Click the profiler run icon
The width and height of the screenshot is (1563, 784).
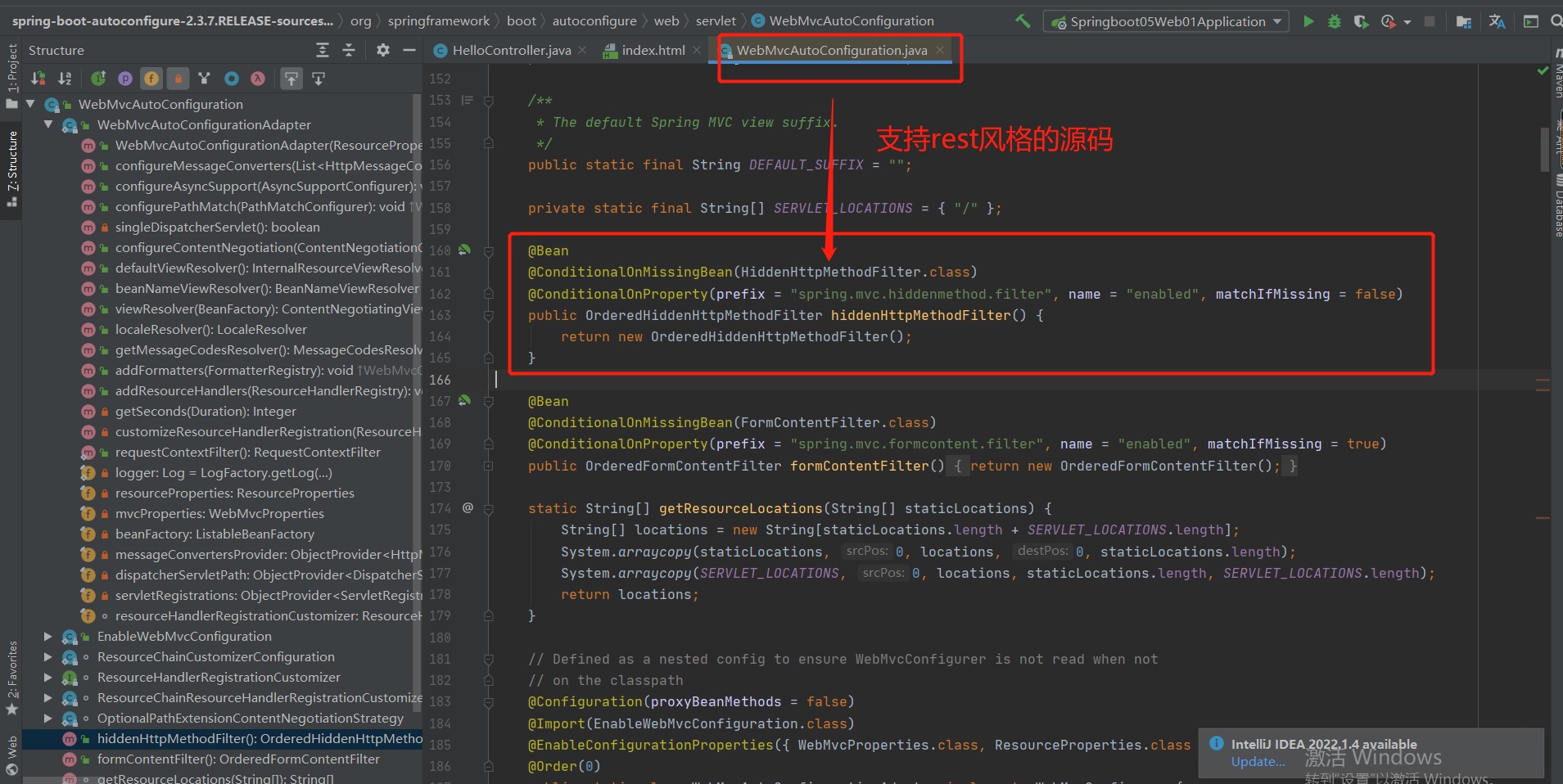coord(1388,21)
